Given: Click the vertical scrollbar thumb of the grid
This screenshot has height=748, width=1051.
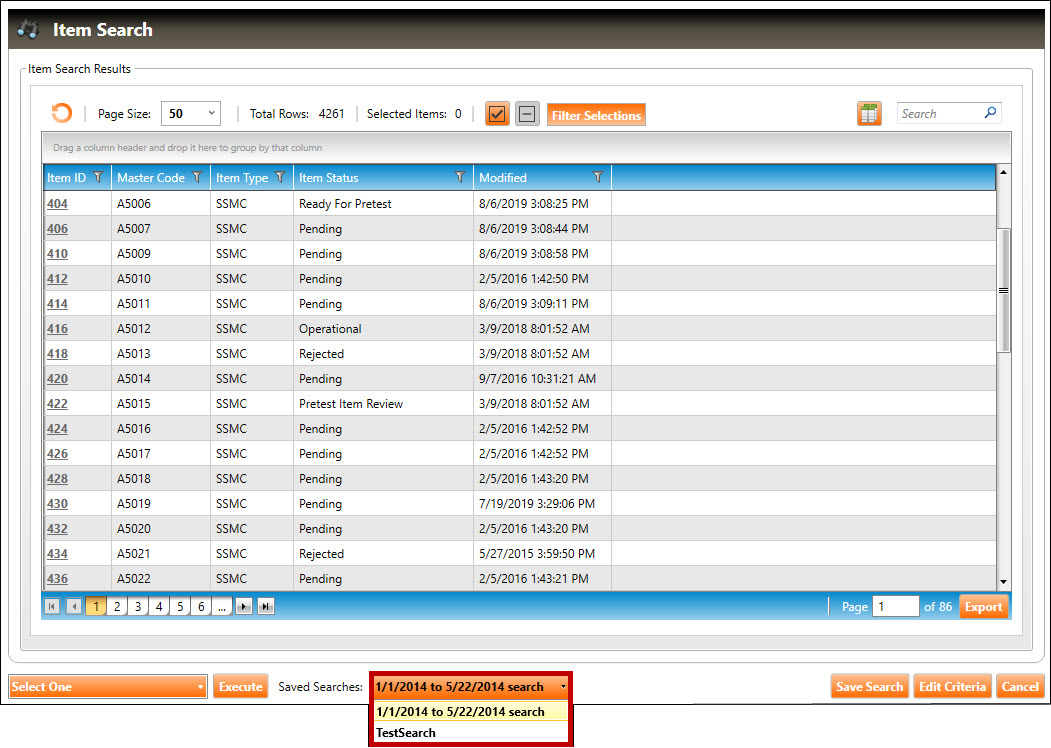Looking at the screenshot, I should point(1003,290).
